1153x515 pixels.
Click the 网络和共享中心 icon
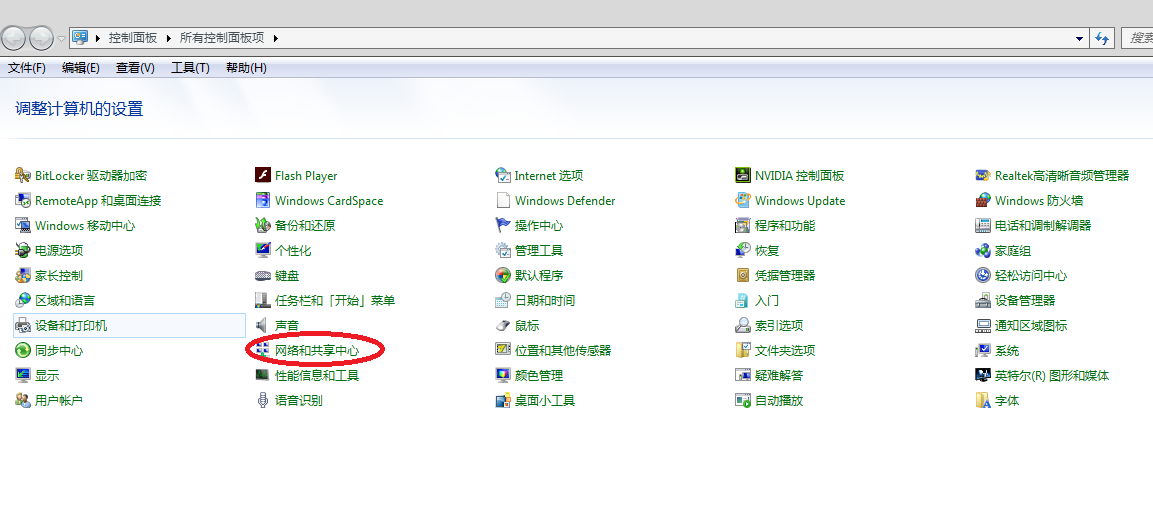(x=263, y=350)
